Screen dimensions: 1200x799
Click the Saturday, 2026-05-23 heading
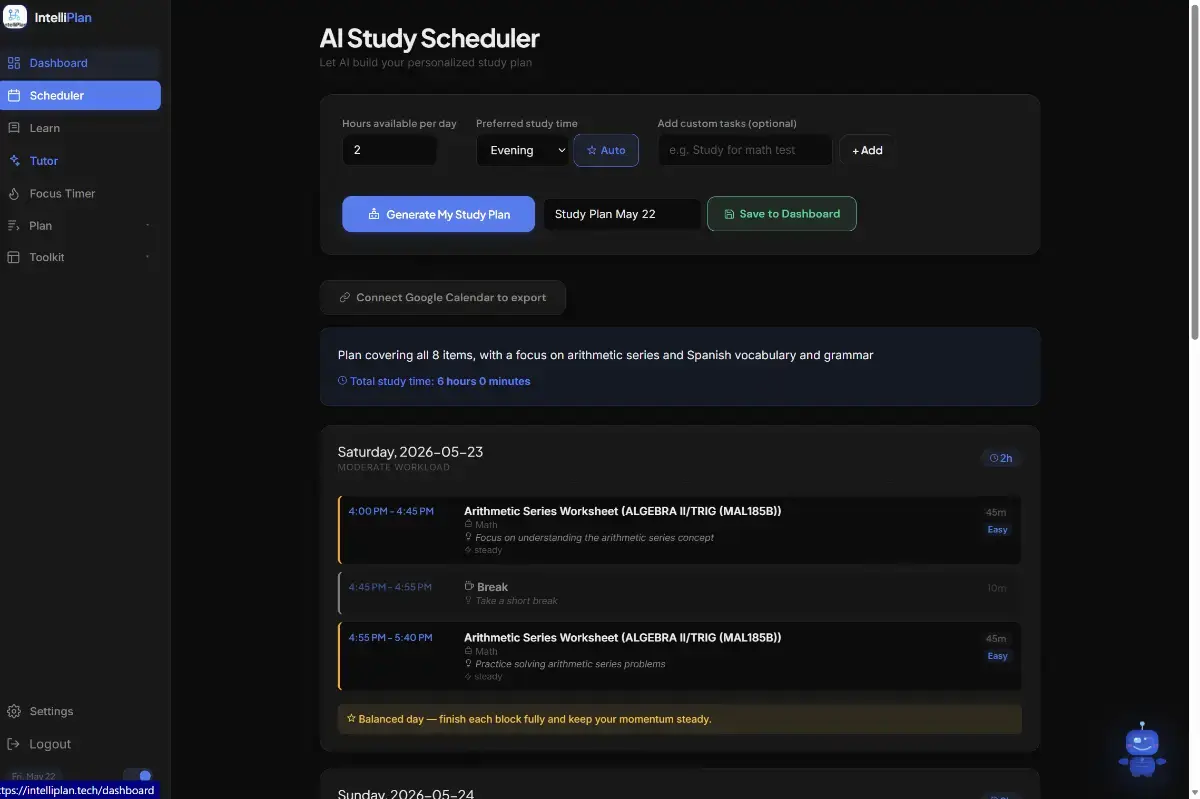[410, 452]
